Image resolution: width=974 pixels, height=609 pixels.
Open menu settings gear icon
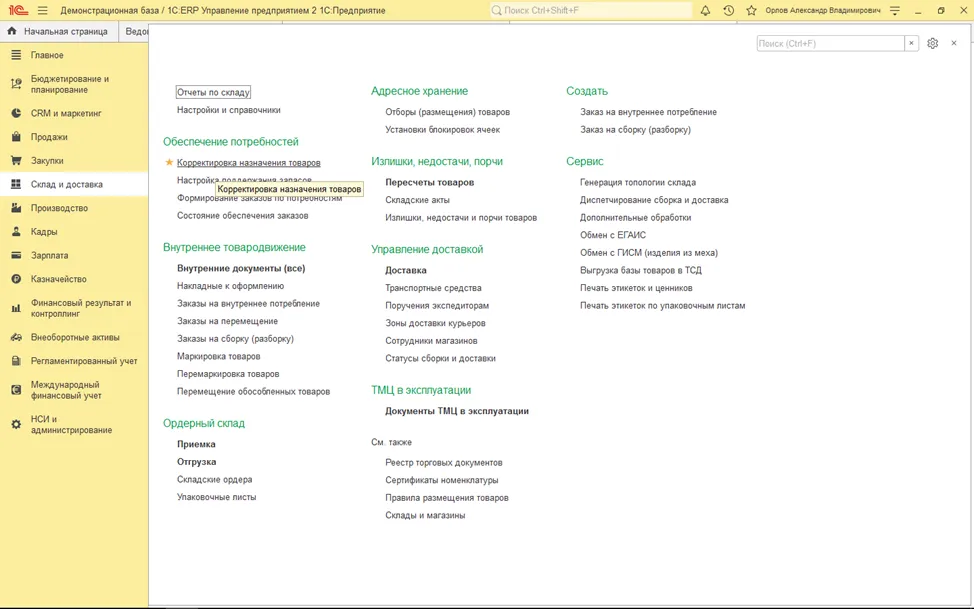point(932,44)
